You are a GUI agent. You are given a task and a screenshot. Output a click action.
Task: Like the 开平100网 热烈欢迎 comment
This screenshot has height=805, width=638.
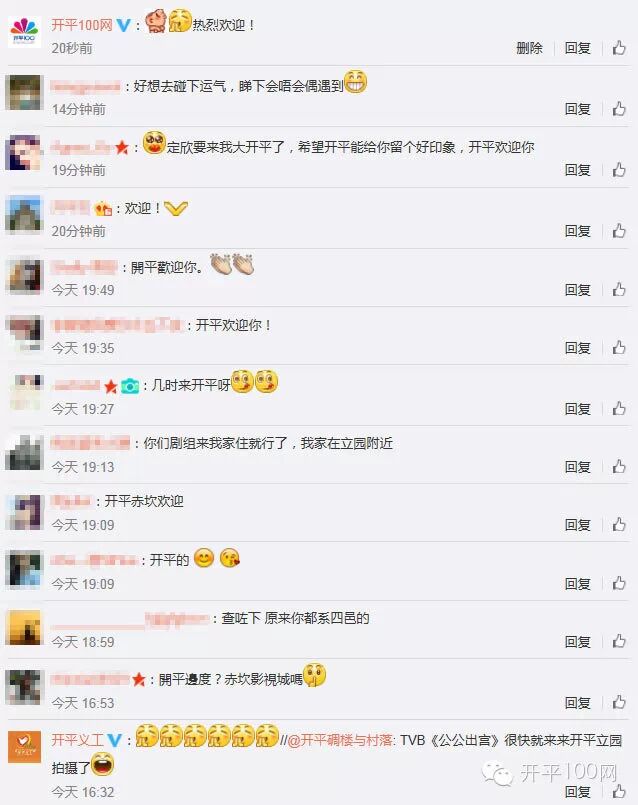point(619,48)
